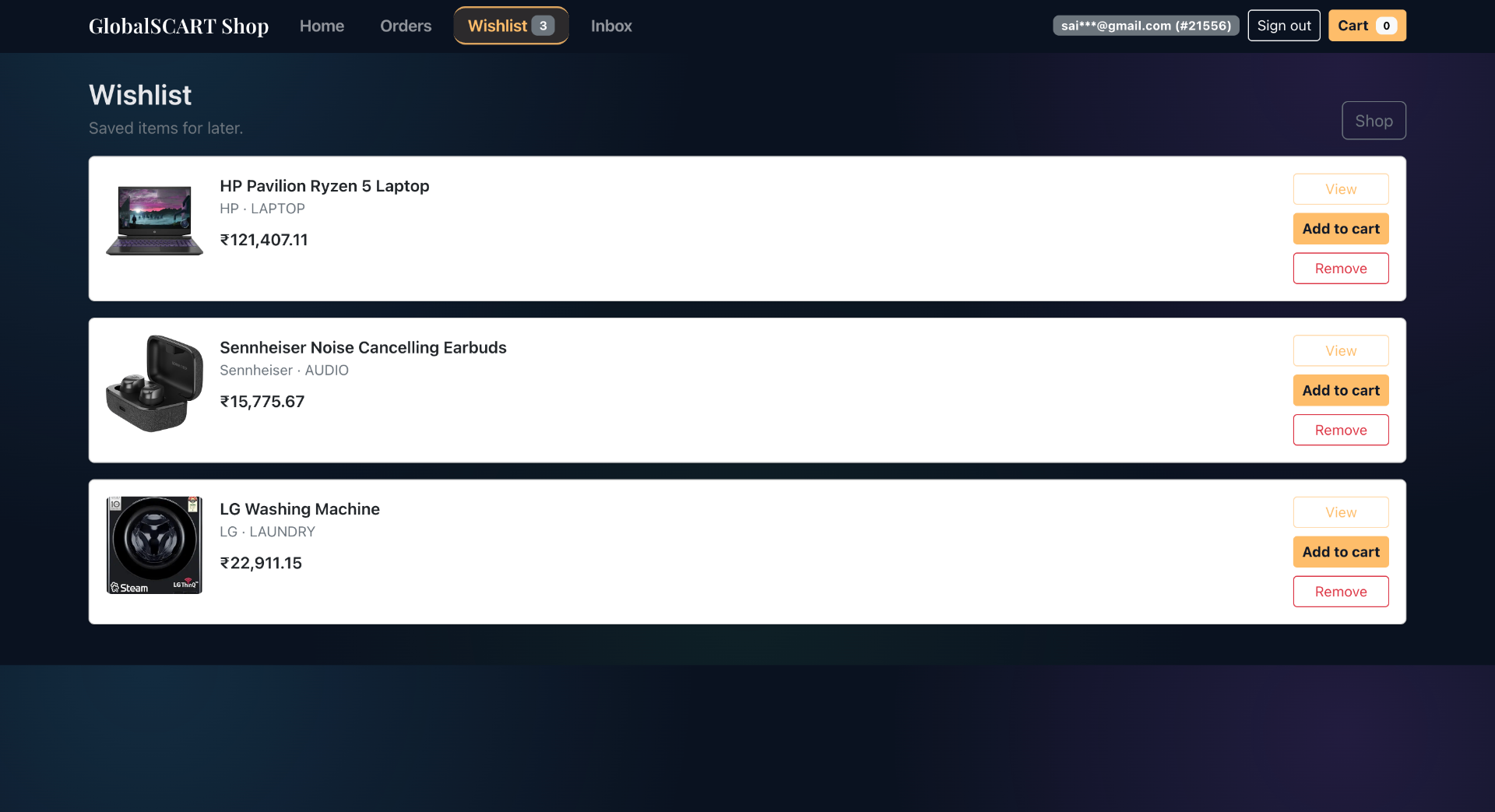Select the Wishlist tab
The image size is (1495, 812).
point(511,26)
